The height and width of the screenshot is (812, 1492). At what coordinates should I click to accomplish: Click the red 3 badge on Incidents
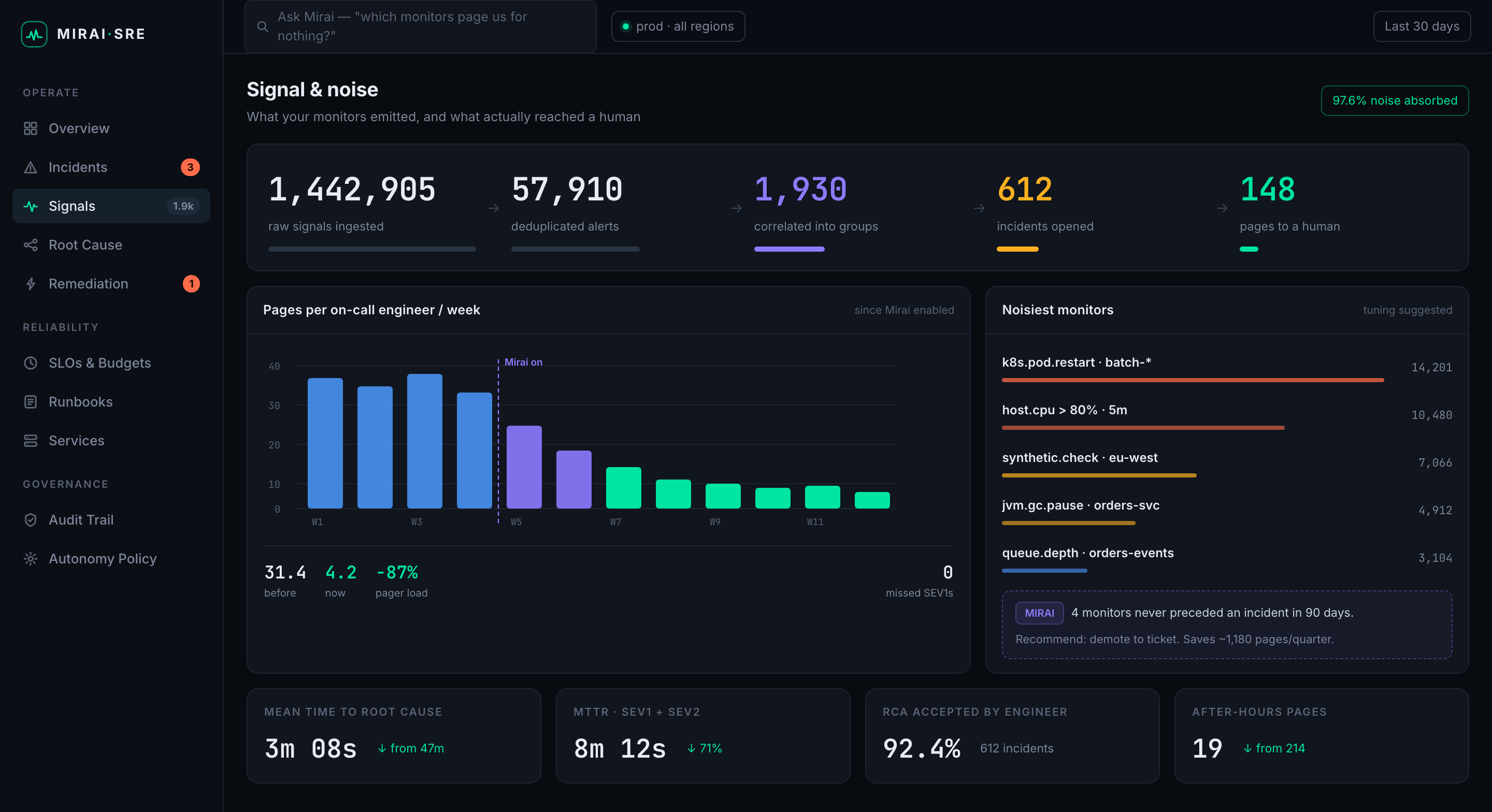(x=190, y=167)
